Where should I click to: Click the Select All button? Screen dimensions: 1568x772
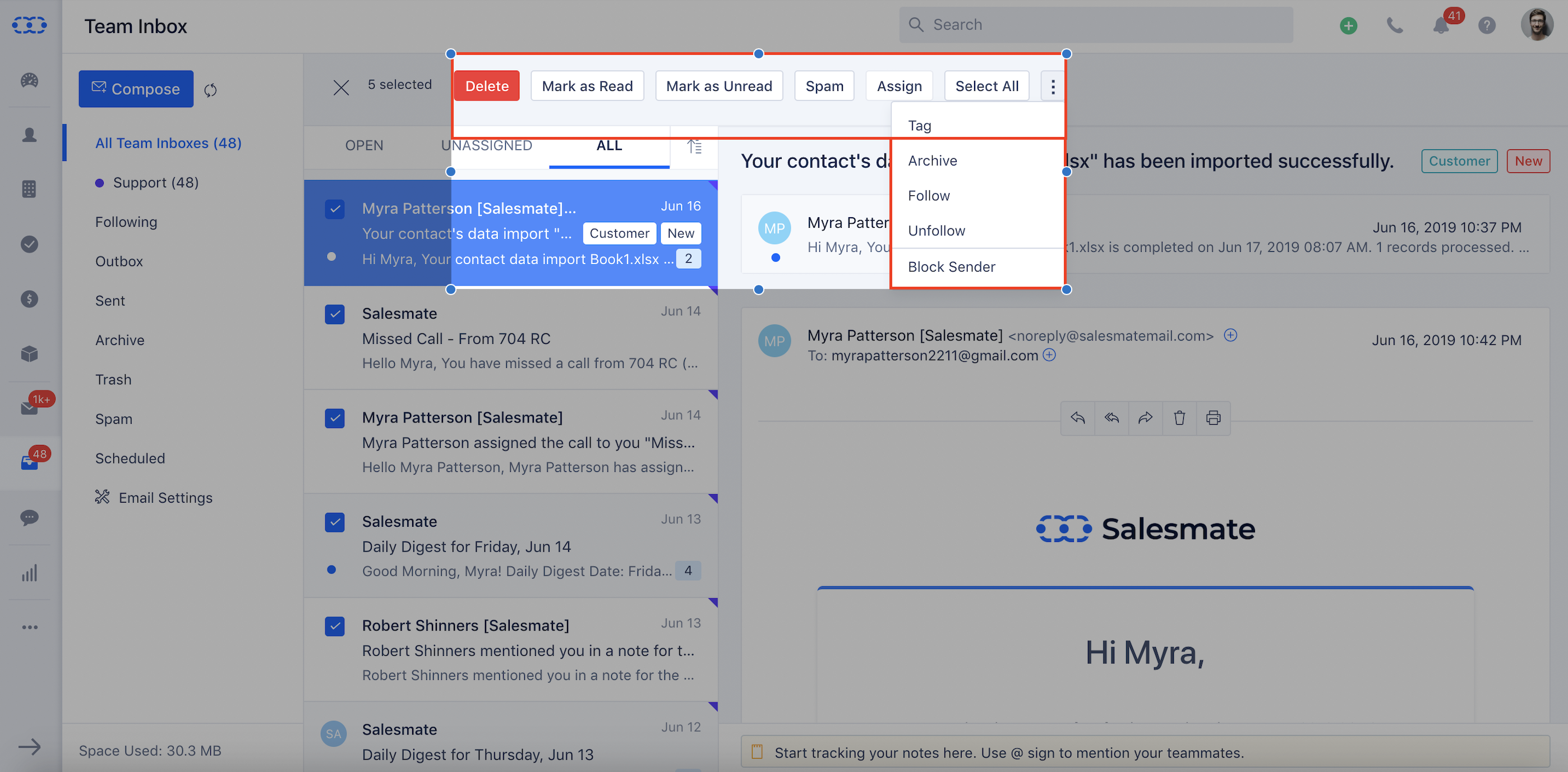(986, 86)
